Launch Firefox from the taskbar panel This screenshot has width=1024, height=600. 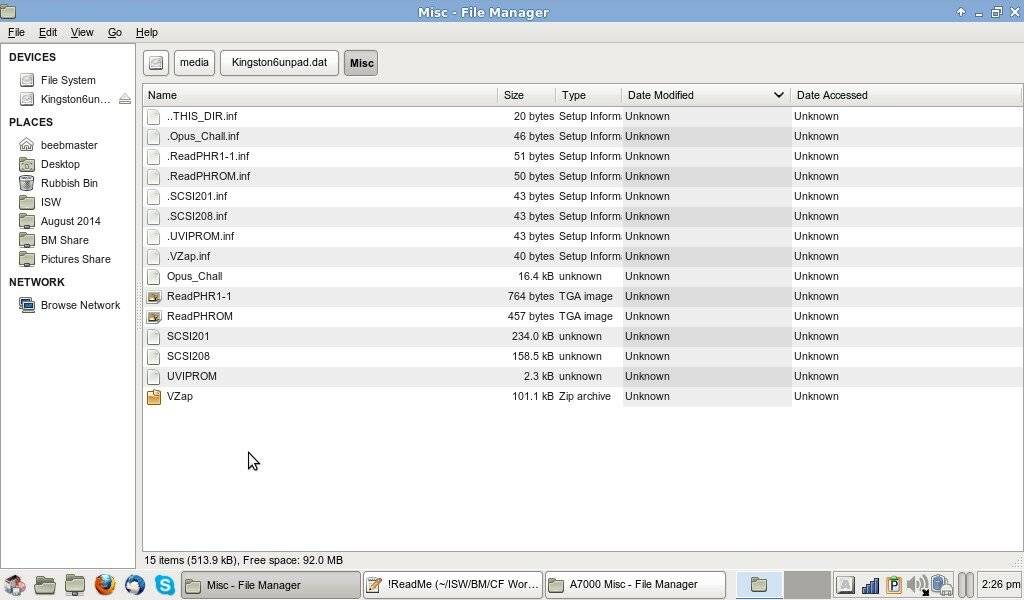105,585
